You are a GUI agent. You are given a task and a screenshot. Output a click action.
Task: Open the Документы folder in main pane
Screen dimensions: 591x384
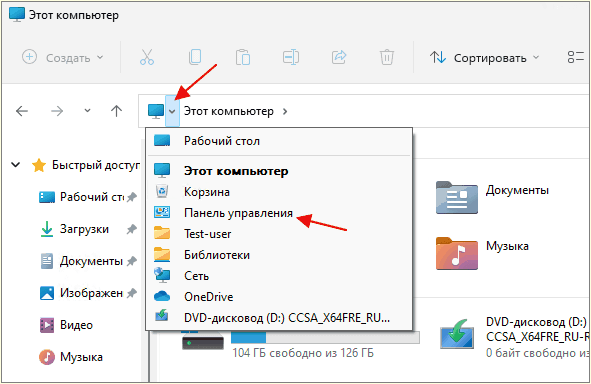492,197
